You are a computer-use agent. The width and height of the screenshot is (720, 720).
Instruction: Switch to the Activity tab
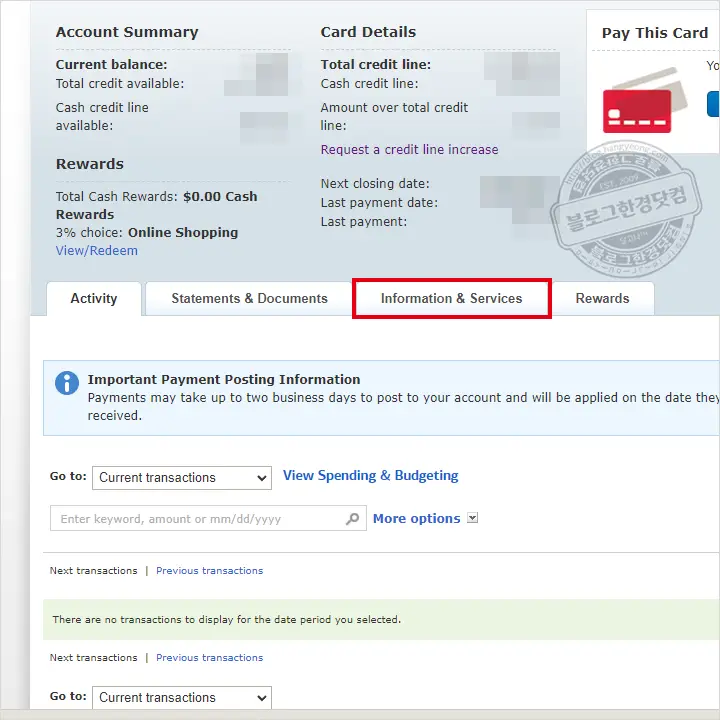(x=93, y=299)
